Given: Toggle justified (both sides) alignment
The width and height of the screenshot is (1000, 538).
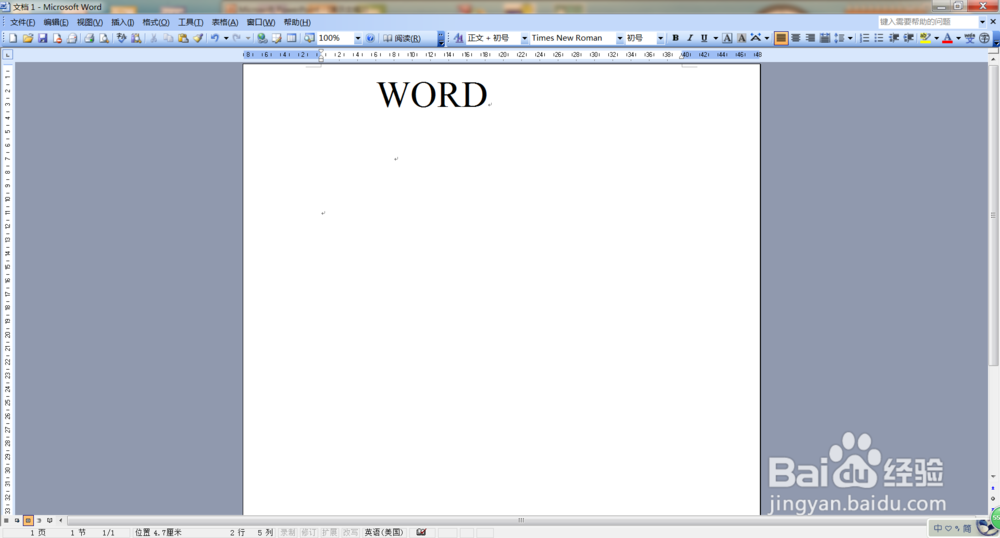Looking at the screenshot, I should (x=781, y=38).
